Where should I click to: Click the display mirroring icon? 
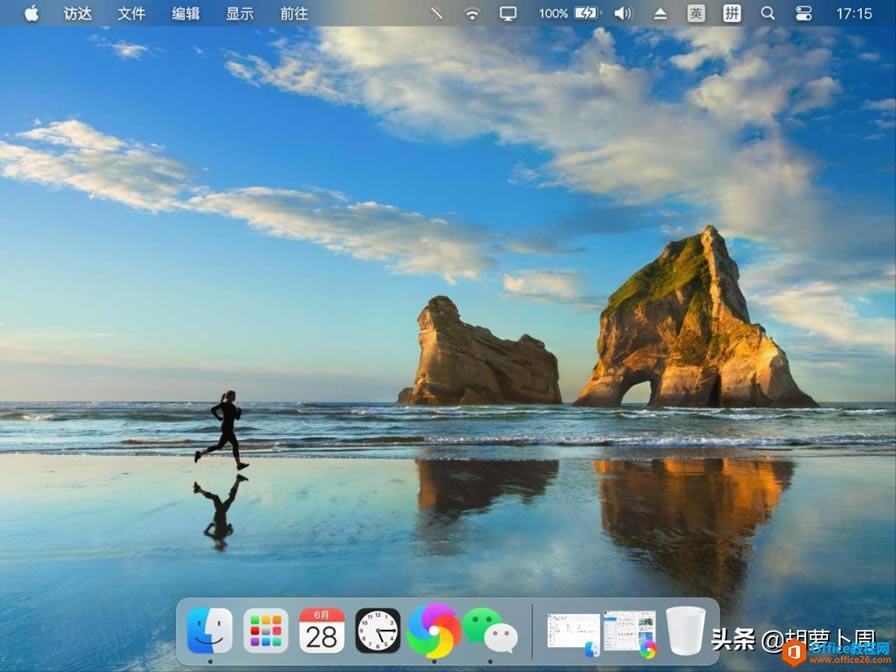pos(508,13)
